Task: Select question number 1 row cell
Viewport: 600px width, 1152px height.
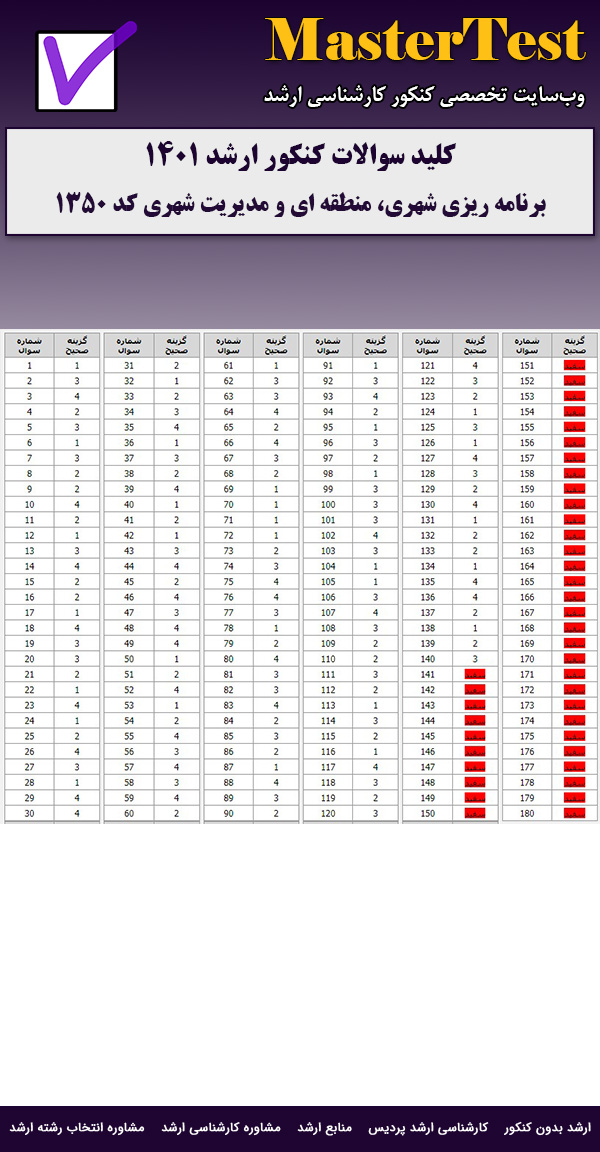Action: (29, 366)
